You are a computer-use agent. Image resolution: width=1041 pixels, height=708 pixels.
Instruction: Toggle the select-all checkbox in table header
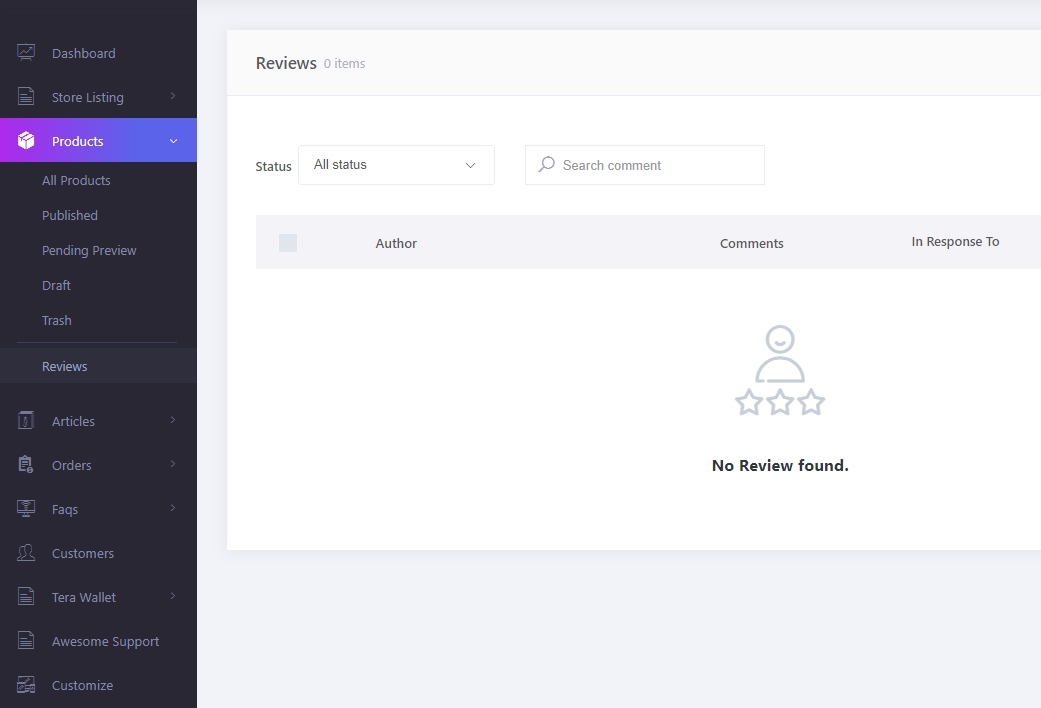tap(288, 243)
